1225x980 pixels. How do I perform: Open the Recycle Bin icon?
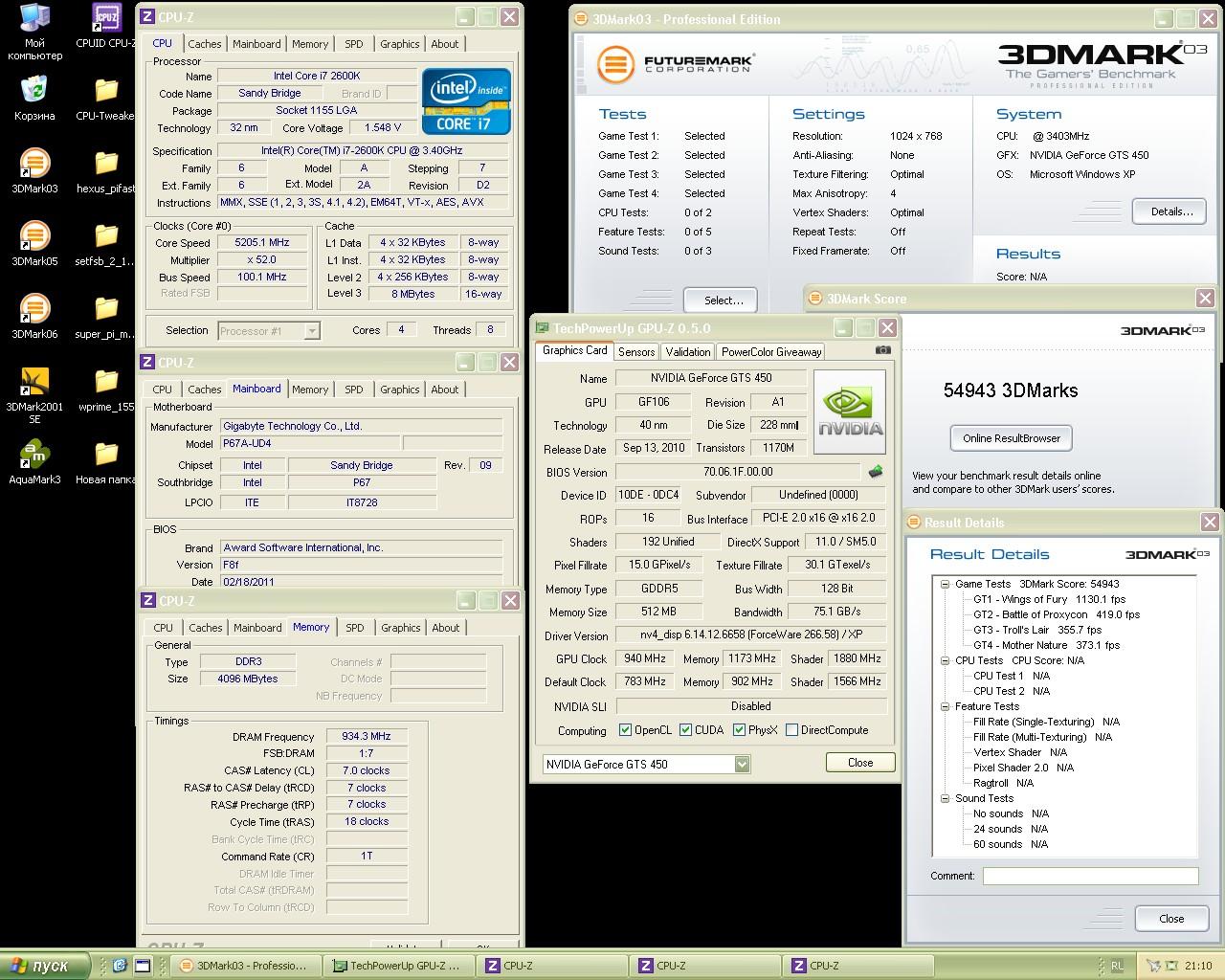35,99
